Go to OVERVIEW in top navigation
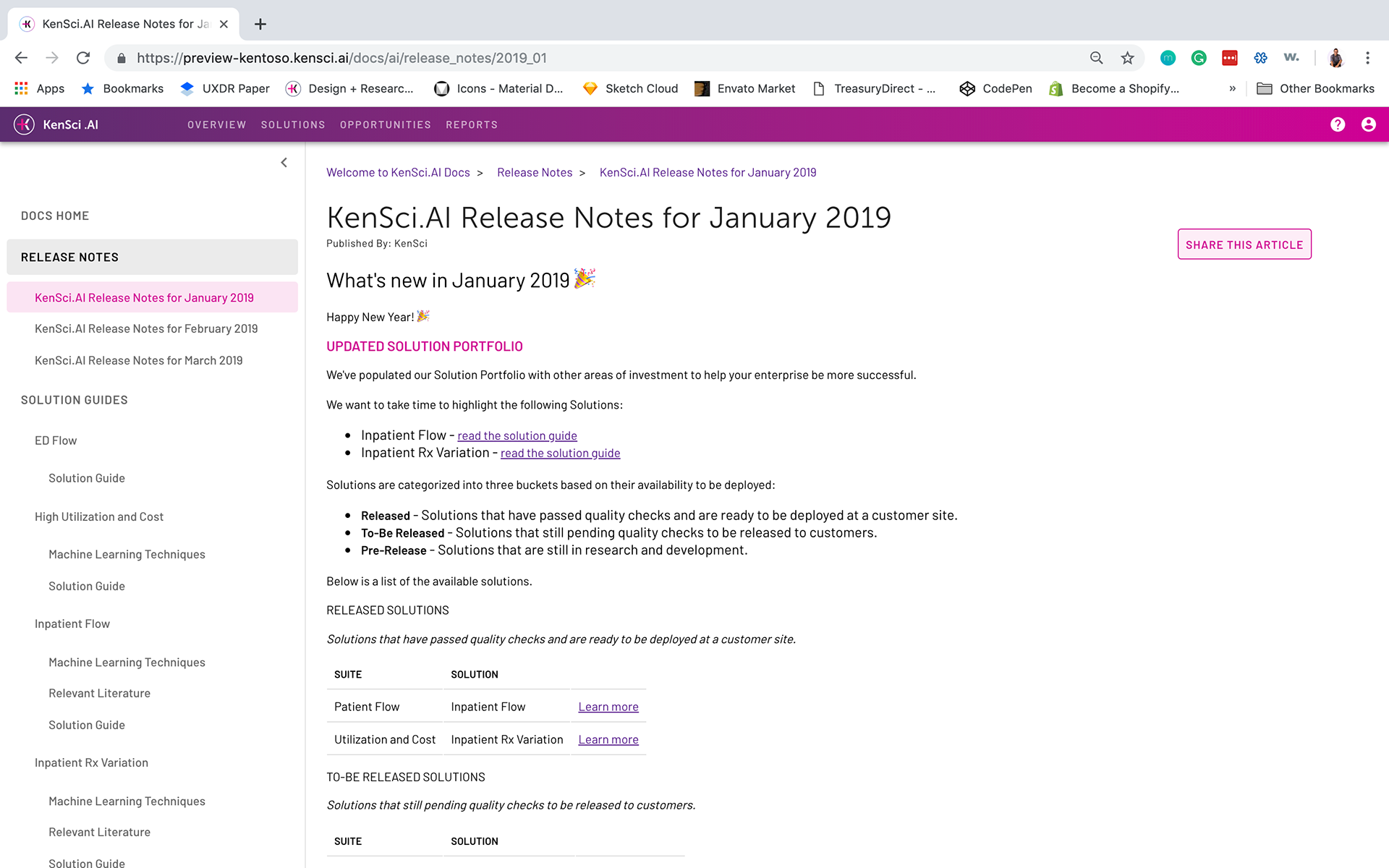Screen dimensions: 1389x868 pyautogui.click(x=217, y=124)
